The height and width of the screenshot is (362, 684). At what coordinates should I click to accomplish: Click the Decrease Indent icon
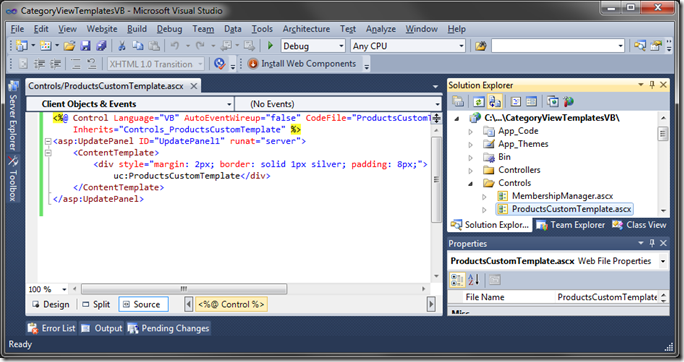(x=40, y=64)
